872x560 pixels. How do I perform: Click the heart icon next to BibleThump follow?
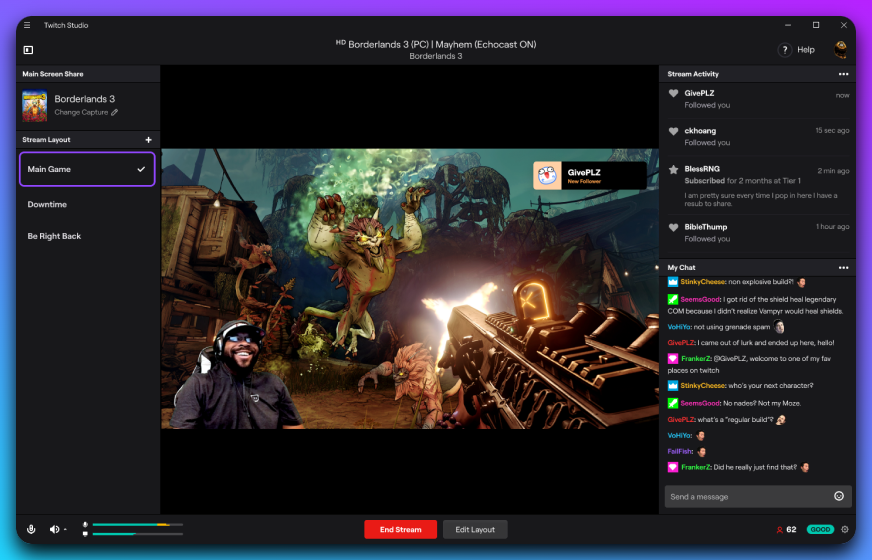tap(673, 227)
